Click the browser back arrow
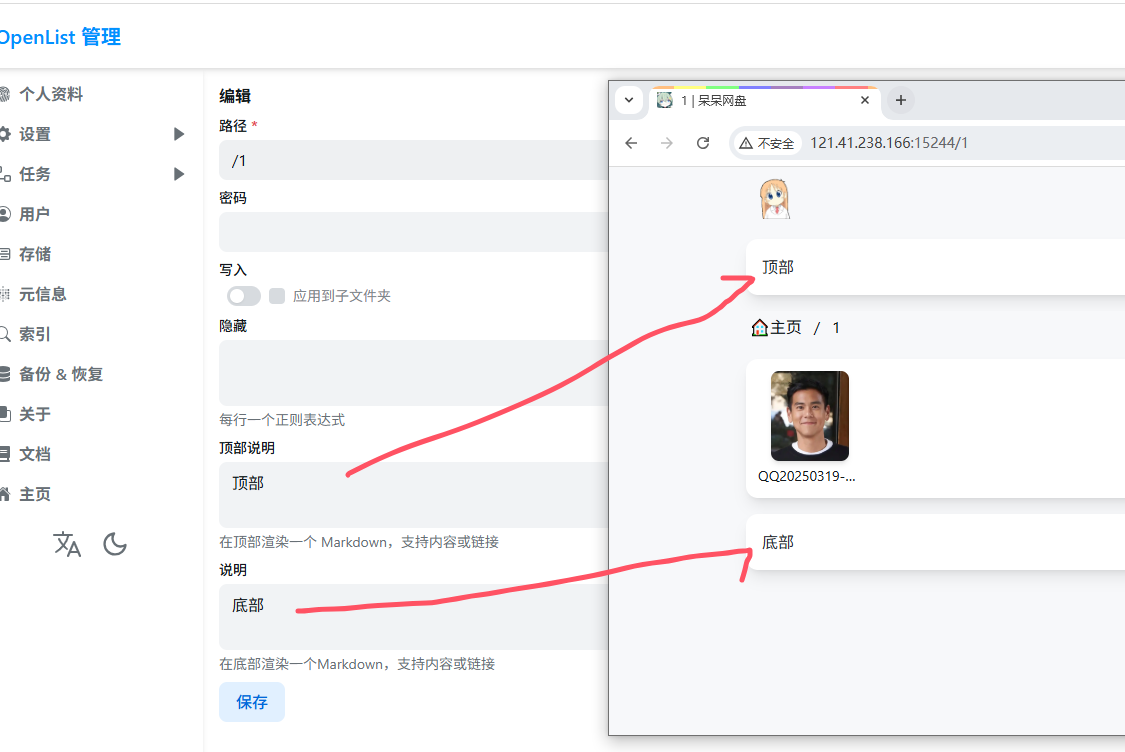This screenshot has width=1125, height=752. tap(631, 143)
